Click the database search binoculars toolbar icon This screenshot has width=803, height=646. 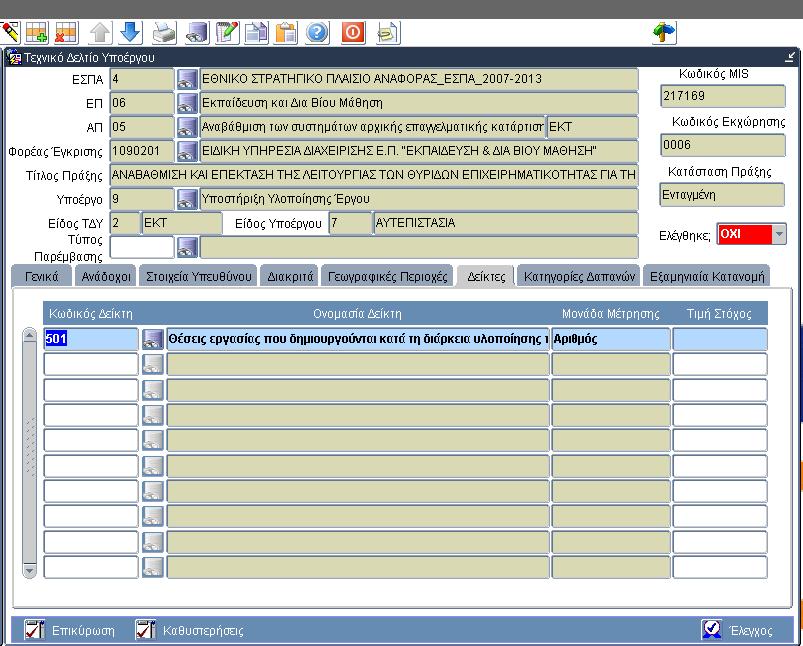coord(197,33)
